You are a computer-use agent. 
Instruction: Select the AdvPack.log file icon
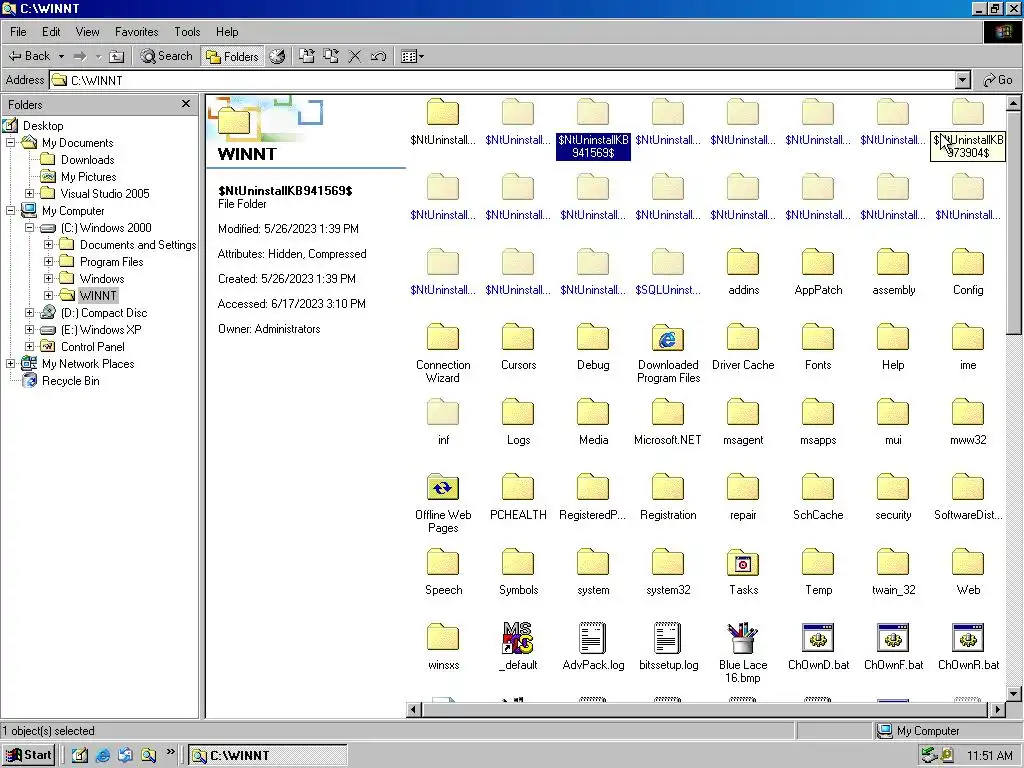593,638
